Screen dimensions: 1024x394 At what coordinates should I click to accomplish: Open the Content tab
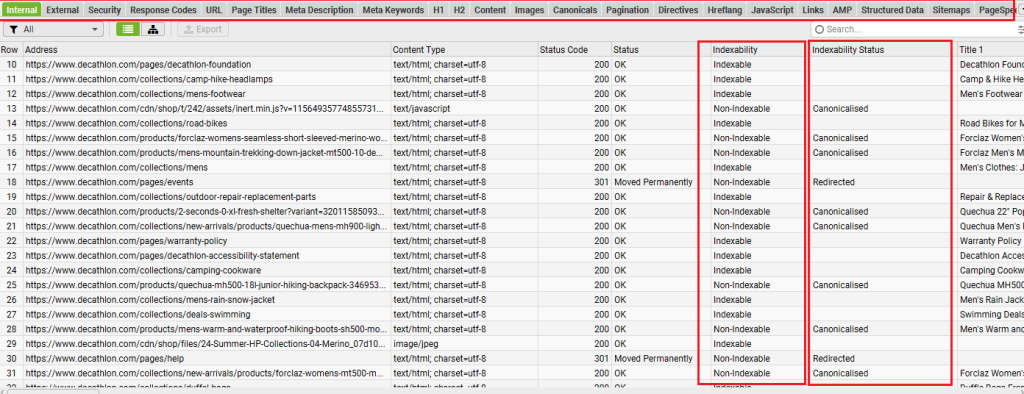[490, 10]
